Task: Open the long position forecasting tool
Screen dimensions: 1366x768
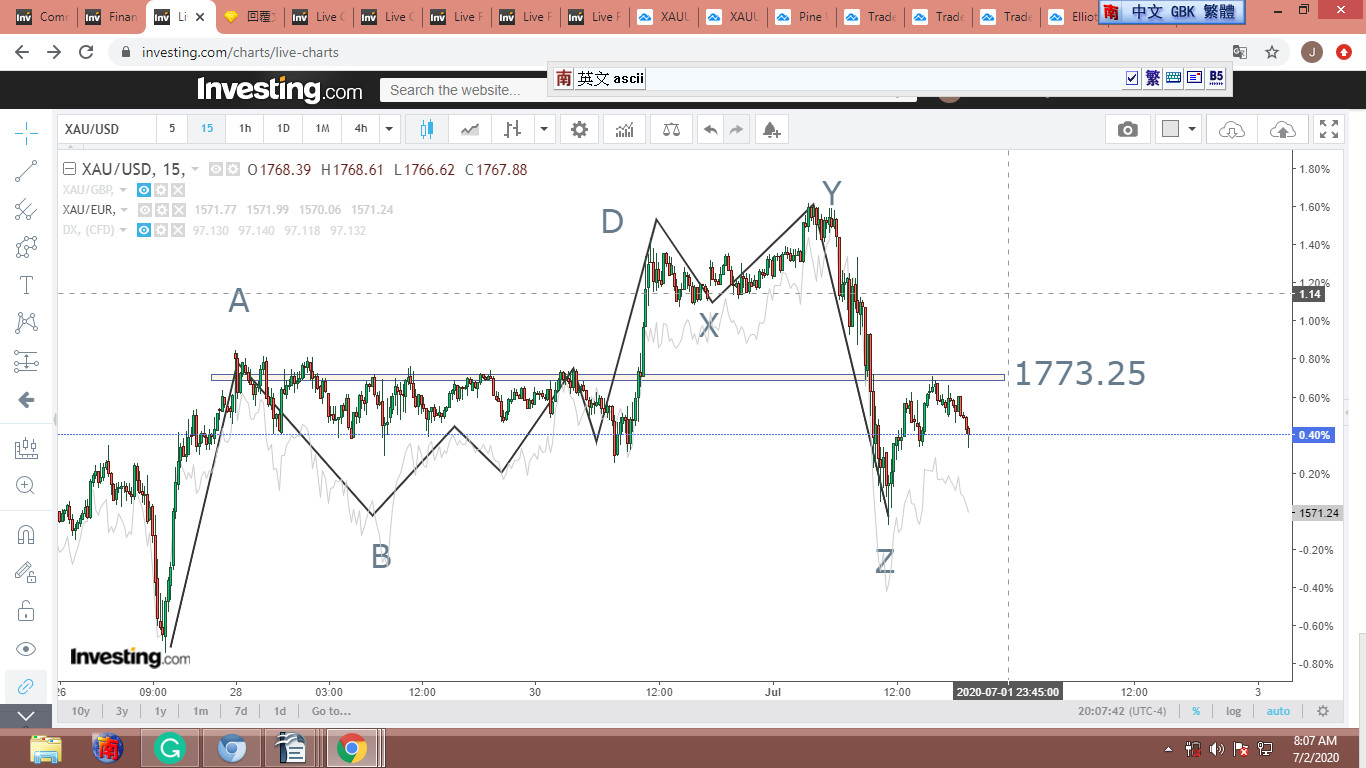Action: tap(27, 361)
